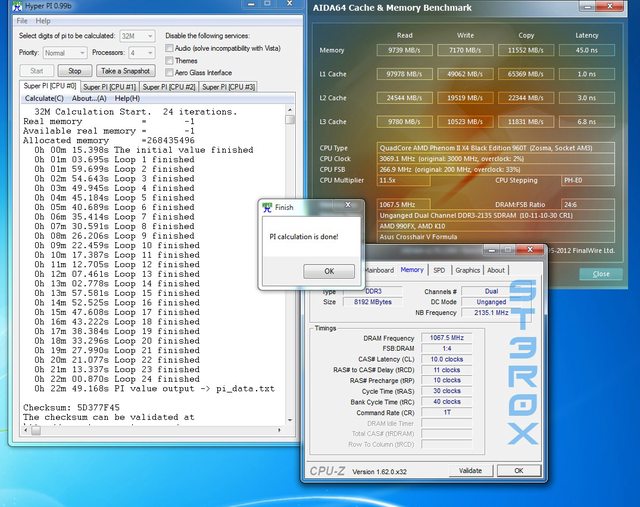Click the CPU Type field in AIDA64
This screenshot has height=507, width=640.
(496, 148)
